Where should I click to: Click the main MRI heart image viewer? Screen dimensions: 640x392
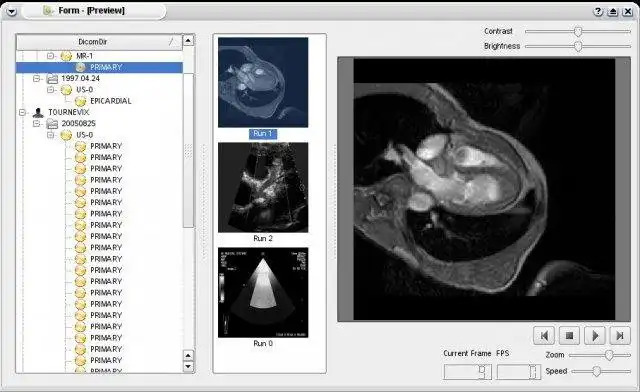tap(484, 189)
